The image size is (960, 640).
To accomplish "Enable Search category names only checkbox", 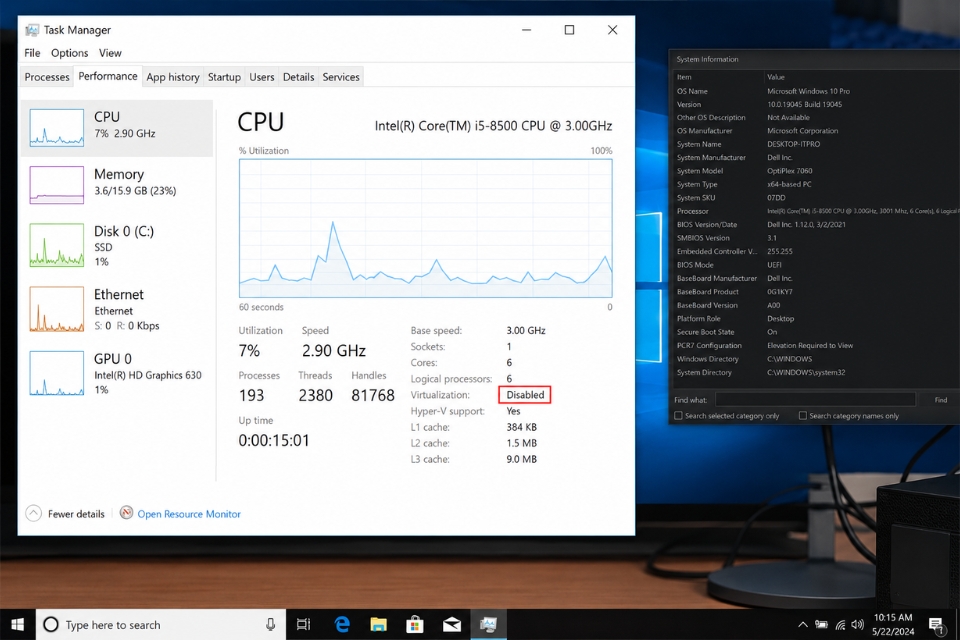I will [x=803, y=415].
